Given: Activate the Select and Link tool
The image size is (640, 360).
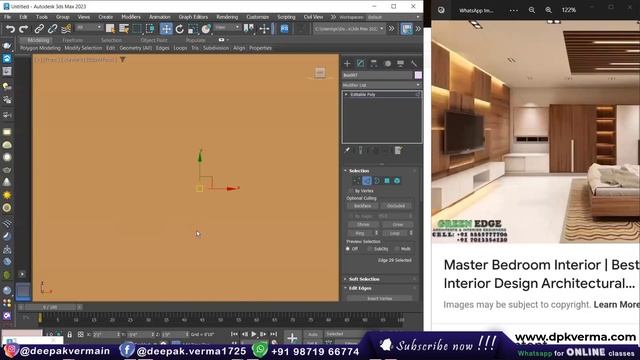Looking at the screenshot, I should (x=39, y=29).
